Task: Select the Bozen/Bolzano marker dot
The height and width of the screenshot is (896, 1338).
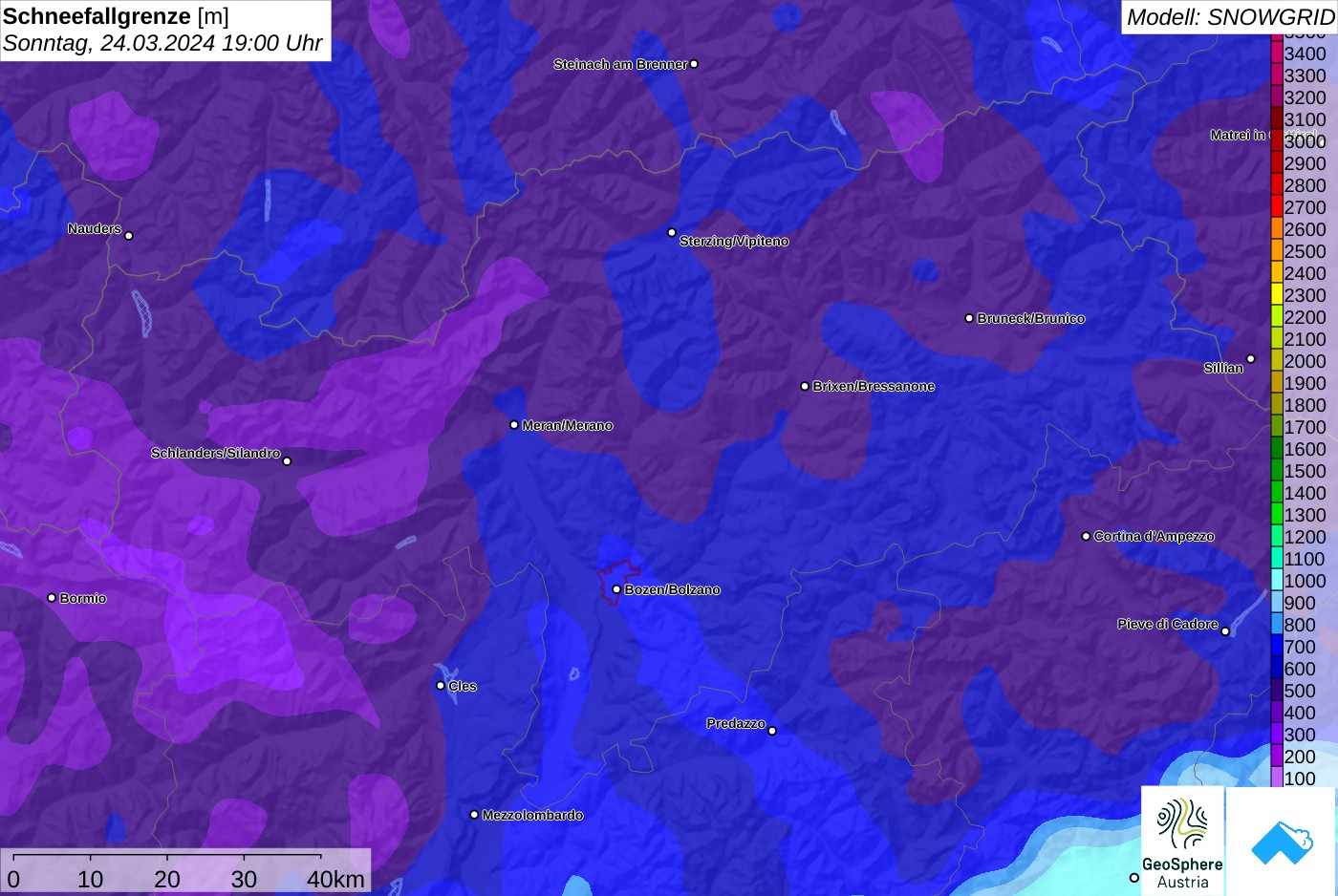Action: (x=616, y=589)
